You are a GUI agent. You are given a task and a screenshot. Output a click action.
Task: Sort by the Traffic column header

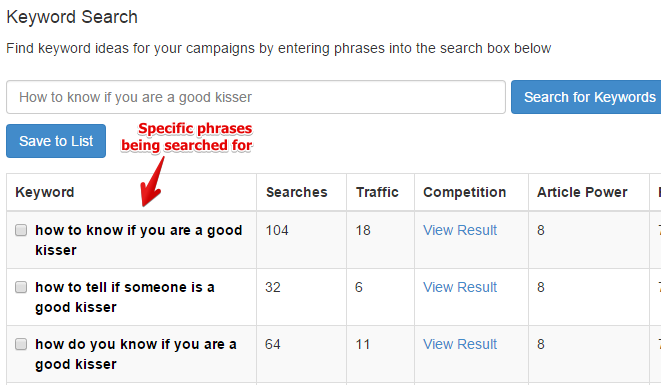click(x=377, y=192)
